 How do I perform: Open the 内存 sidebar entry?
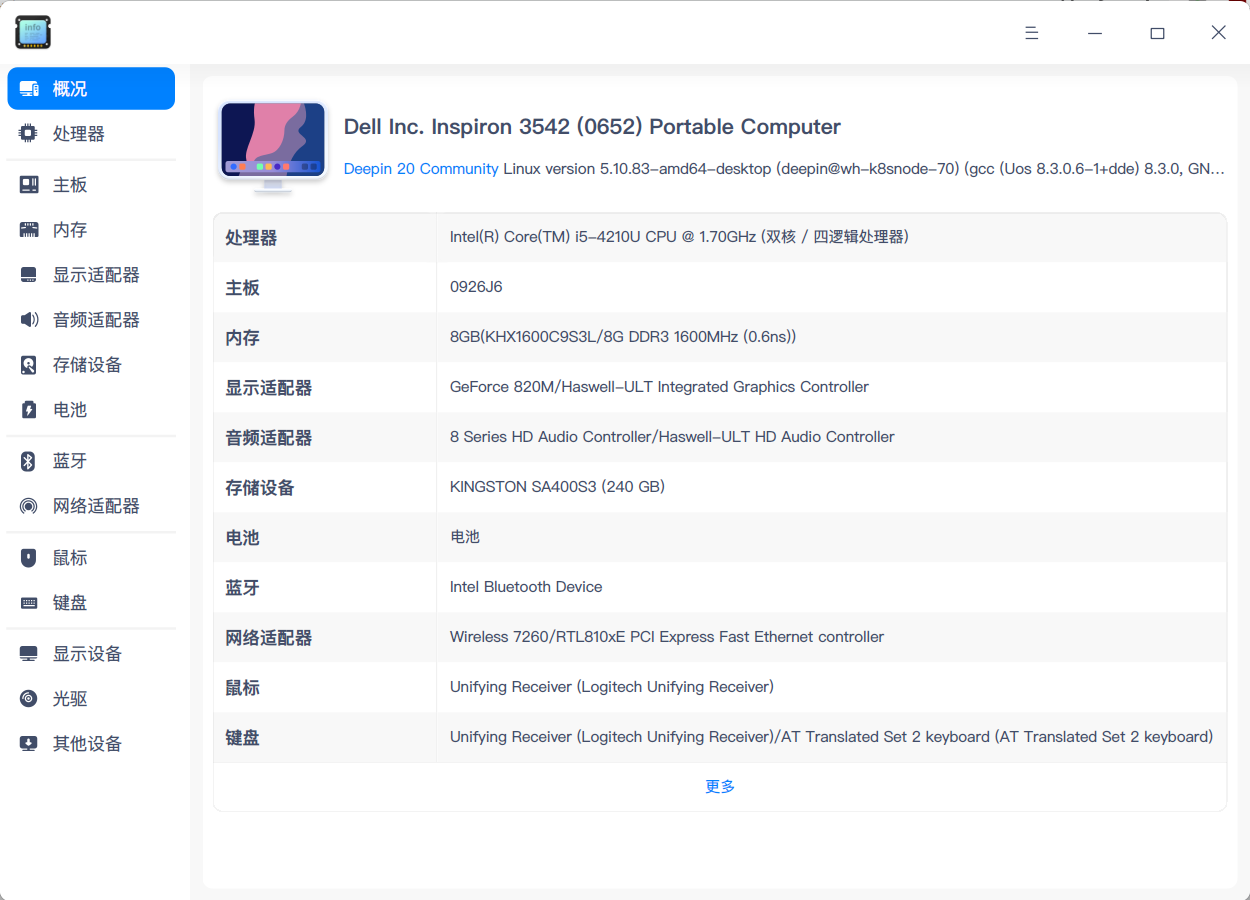[x=91, y=230]
